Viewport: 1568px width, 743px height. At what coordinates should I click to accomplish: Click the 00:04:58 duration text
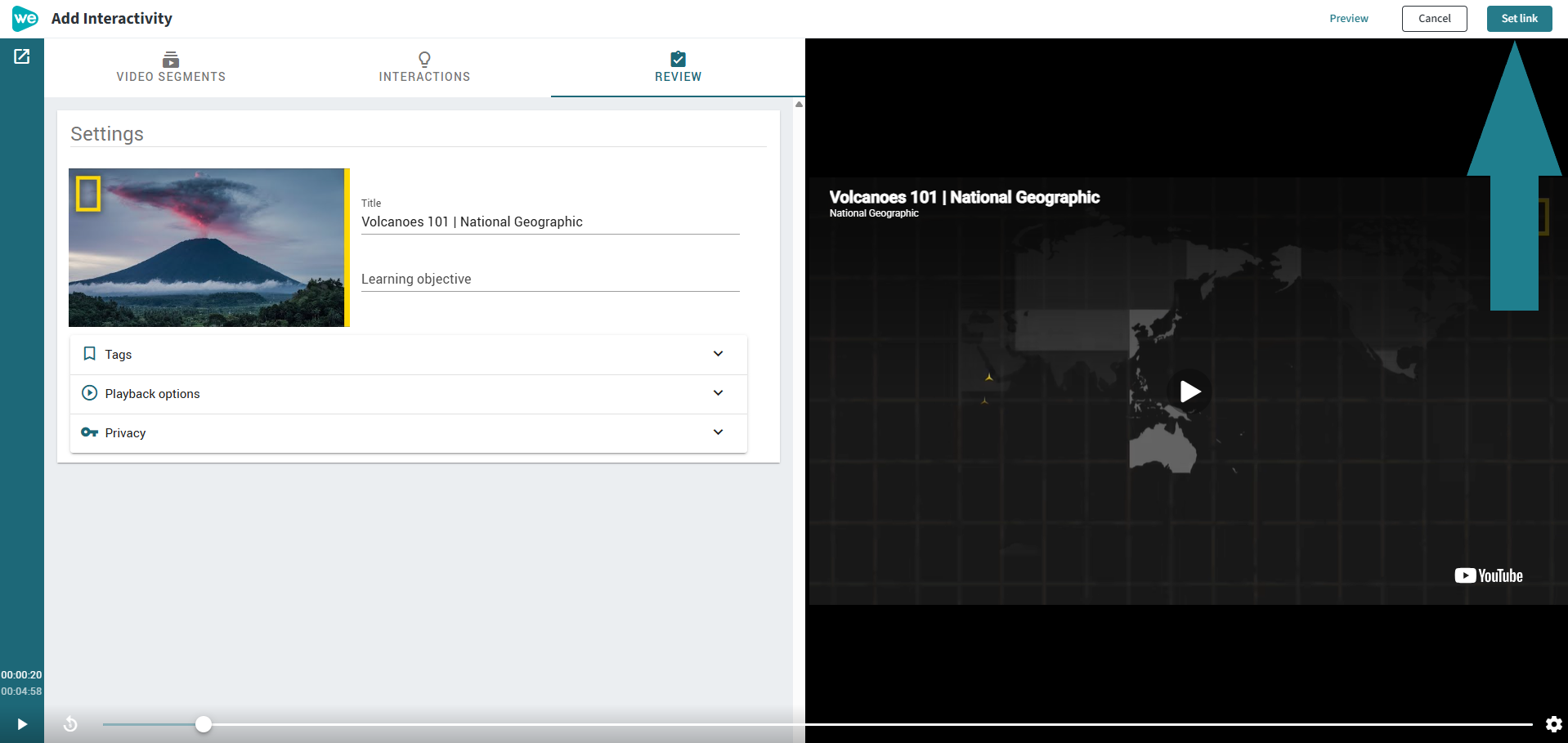[x=21, y=692]
